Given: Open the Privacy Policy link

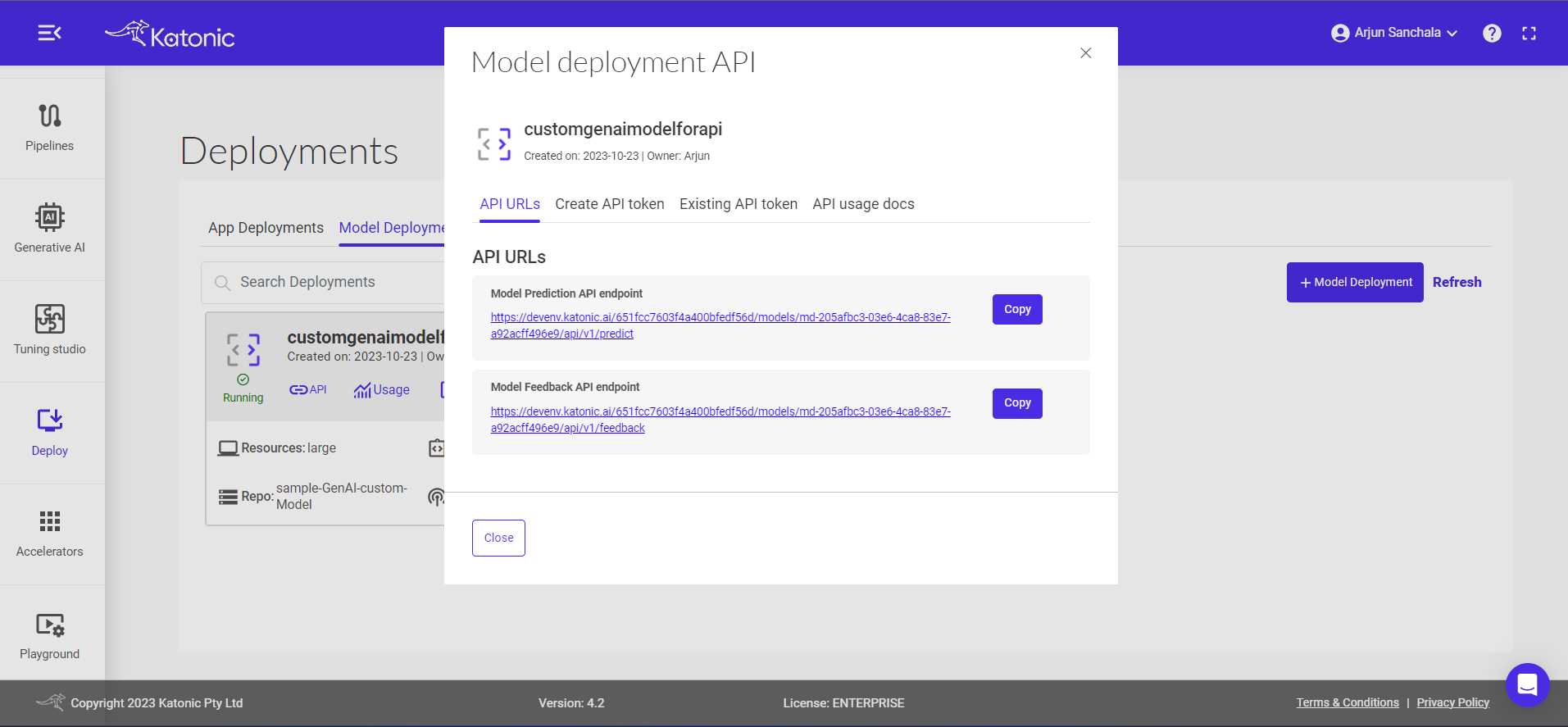Looking at the screenshot, I should (1452, 702).
